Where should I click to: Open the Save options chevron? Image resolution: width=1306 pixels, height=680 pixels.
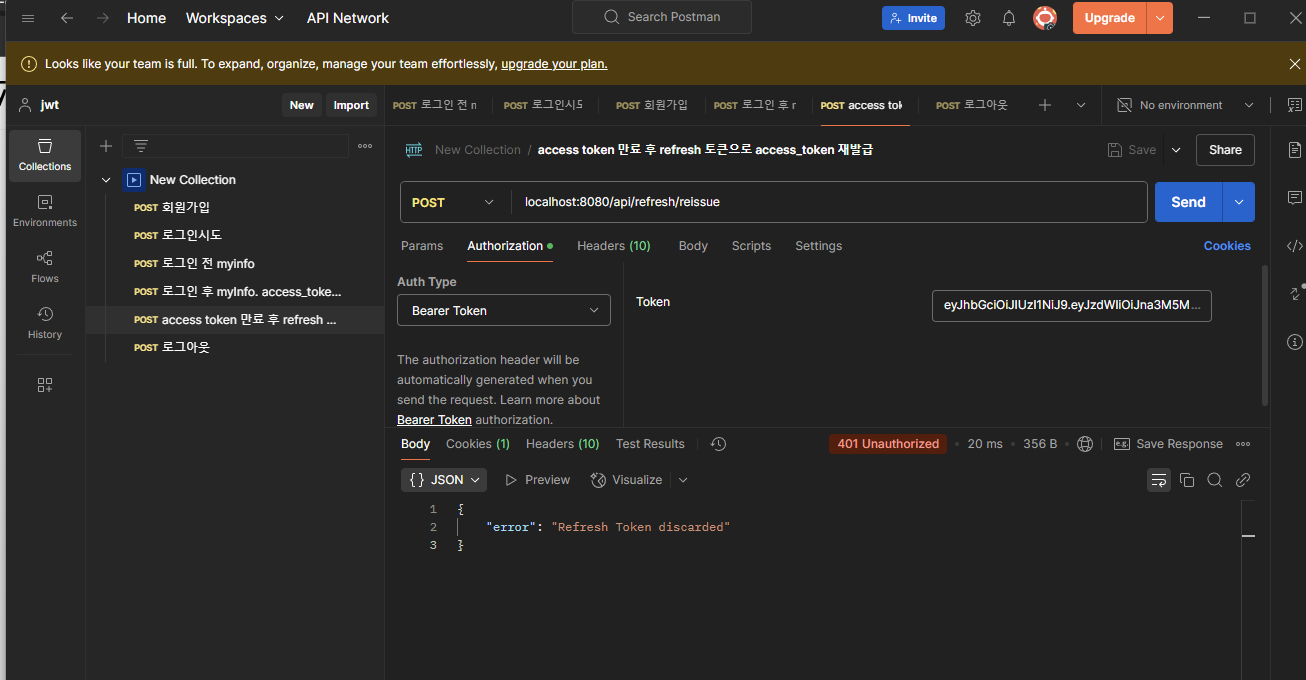pyautogui.click(x=1176, y=150)
